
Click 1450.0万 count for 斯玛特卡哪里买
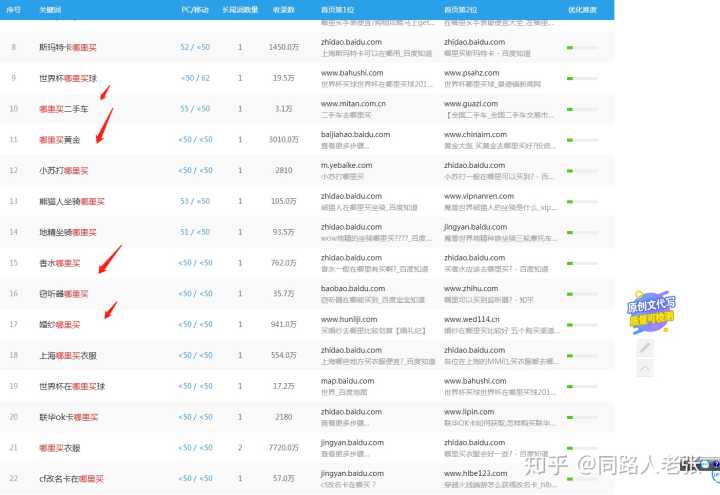[284, 47]
